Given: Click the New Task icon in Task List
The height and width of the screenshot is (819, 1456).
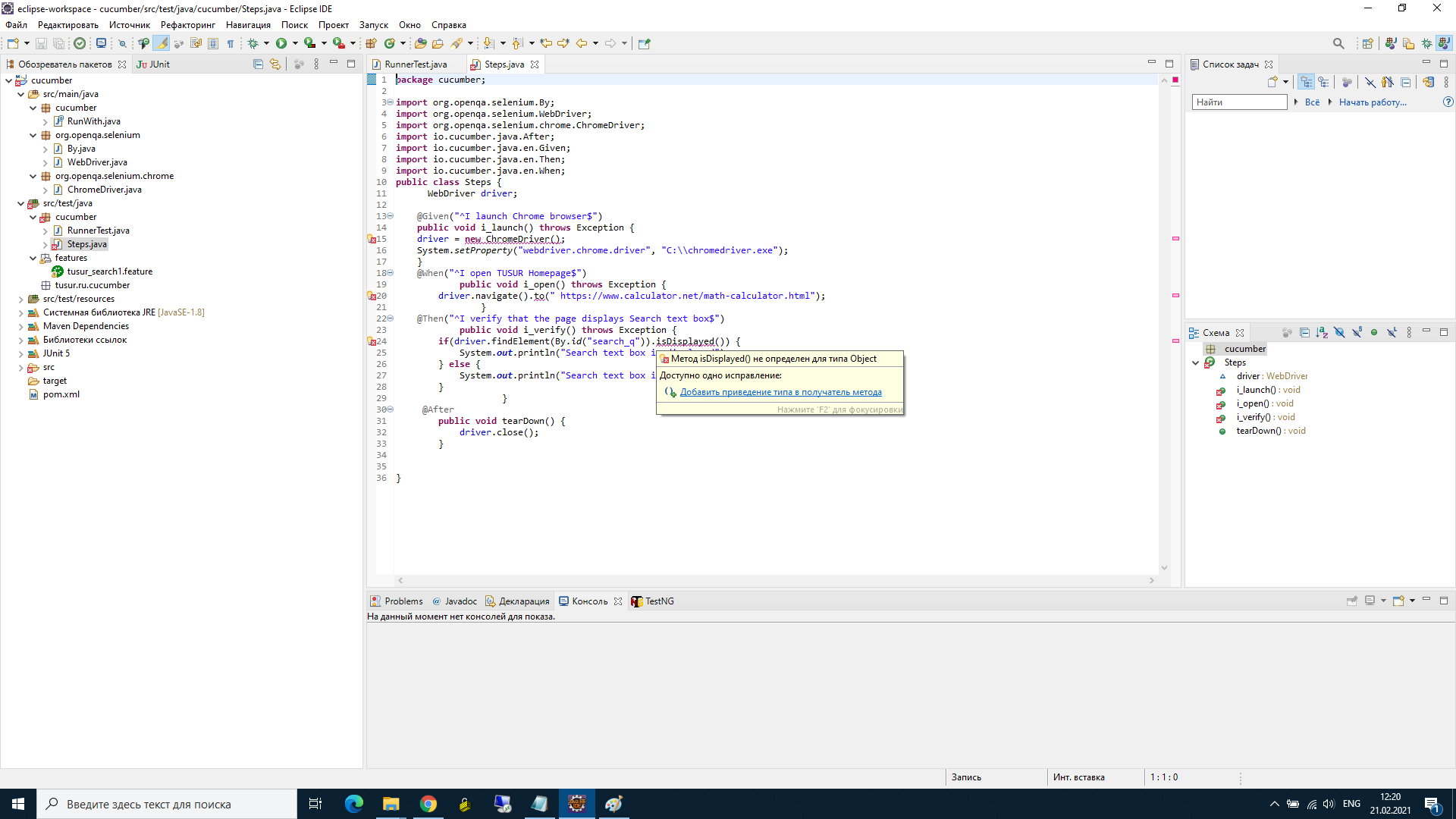Looking at the screenshot, I should tap(1272, 82).
